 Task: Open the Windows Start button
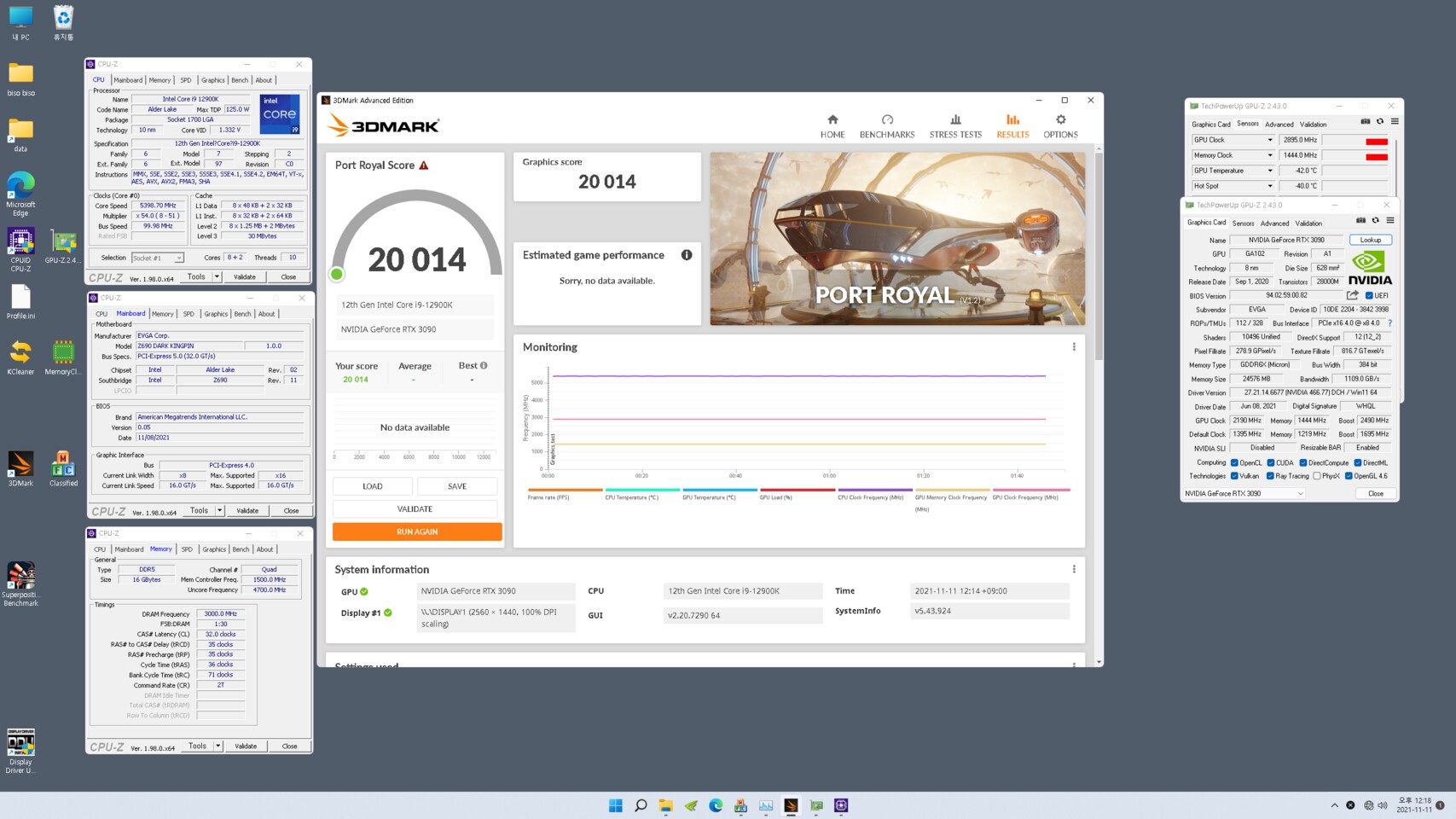[615, 805]
